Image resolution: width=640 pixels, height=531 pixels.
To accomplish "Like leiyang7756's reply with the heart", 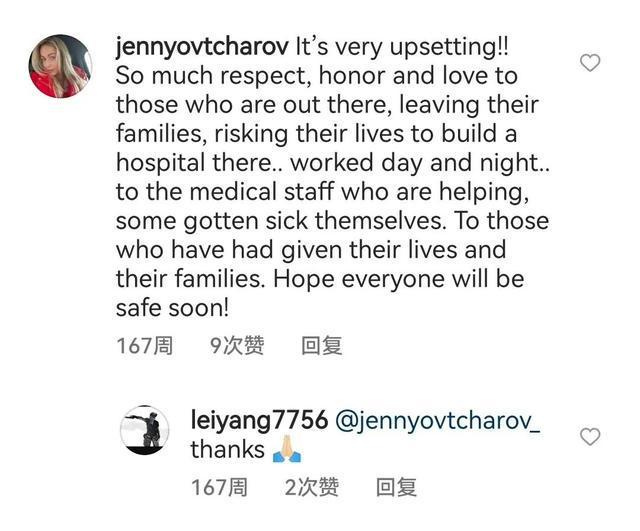I will pyautogui.click(x=590, y=436).
